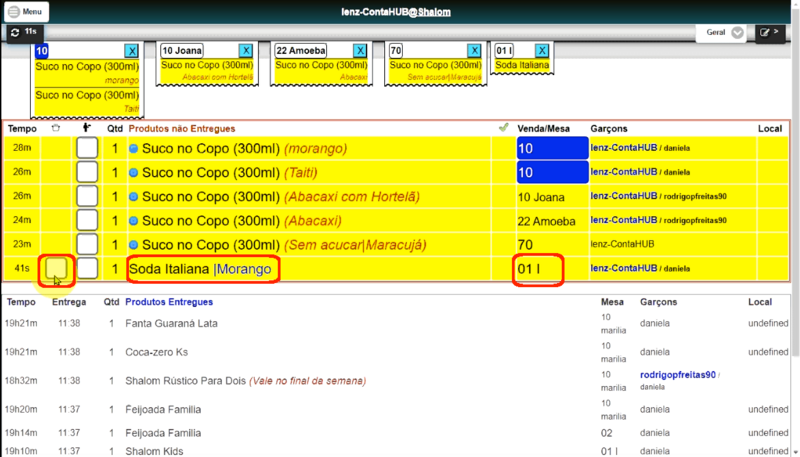
Task: Click rodrigopfreitas90 link in delivered list
Action: 678,375
